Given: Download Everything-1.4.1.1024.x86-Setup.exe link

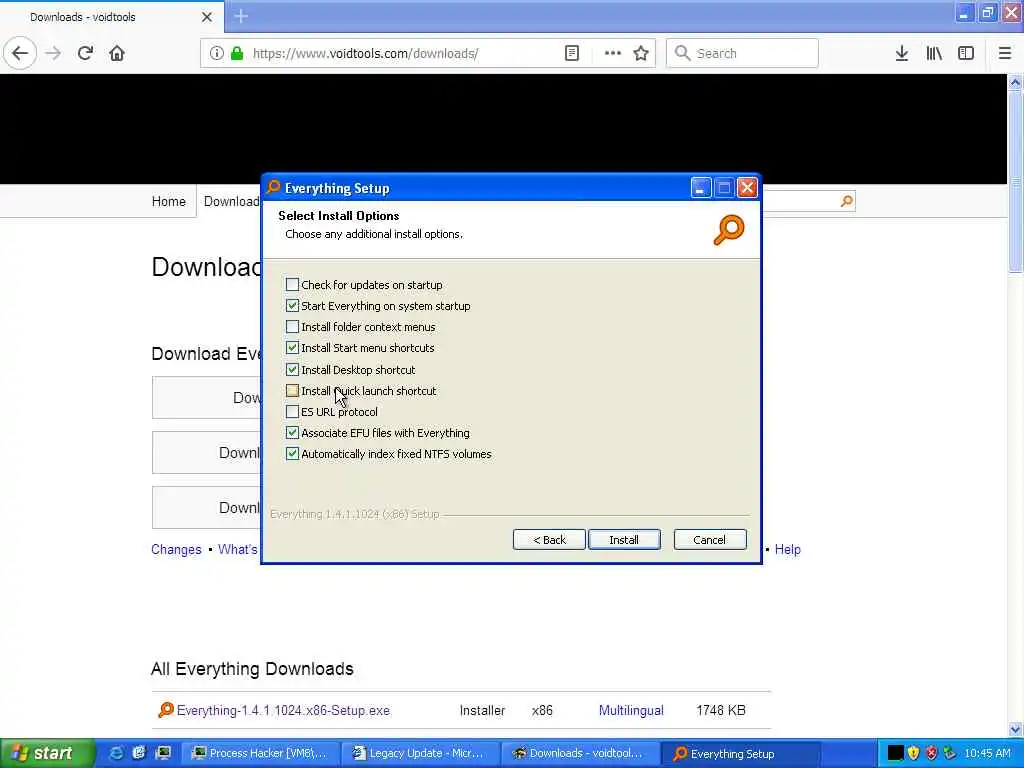Looking at the screenshot, I should tap(283, 711).
